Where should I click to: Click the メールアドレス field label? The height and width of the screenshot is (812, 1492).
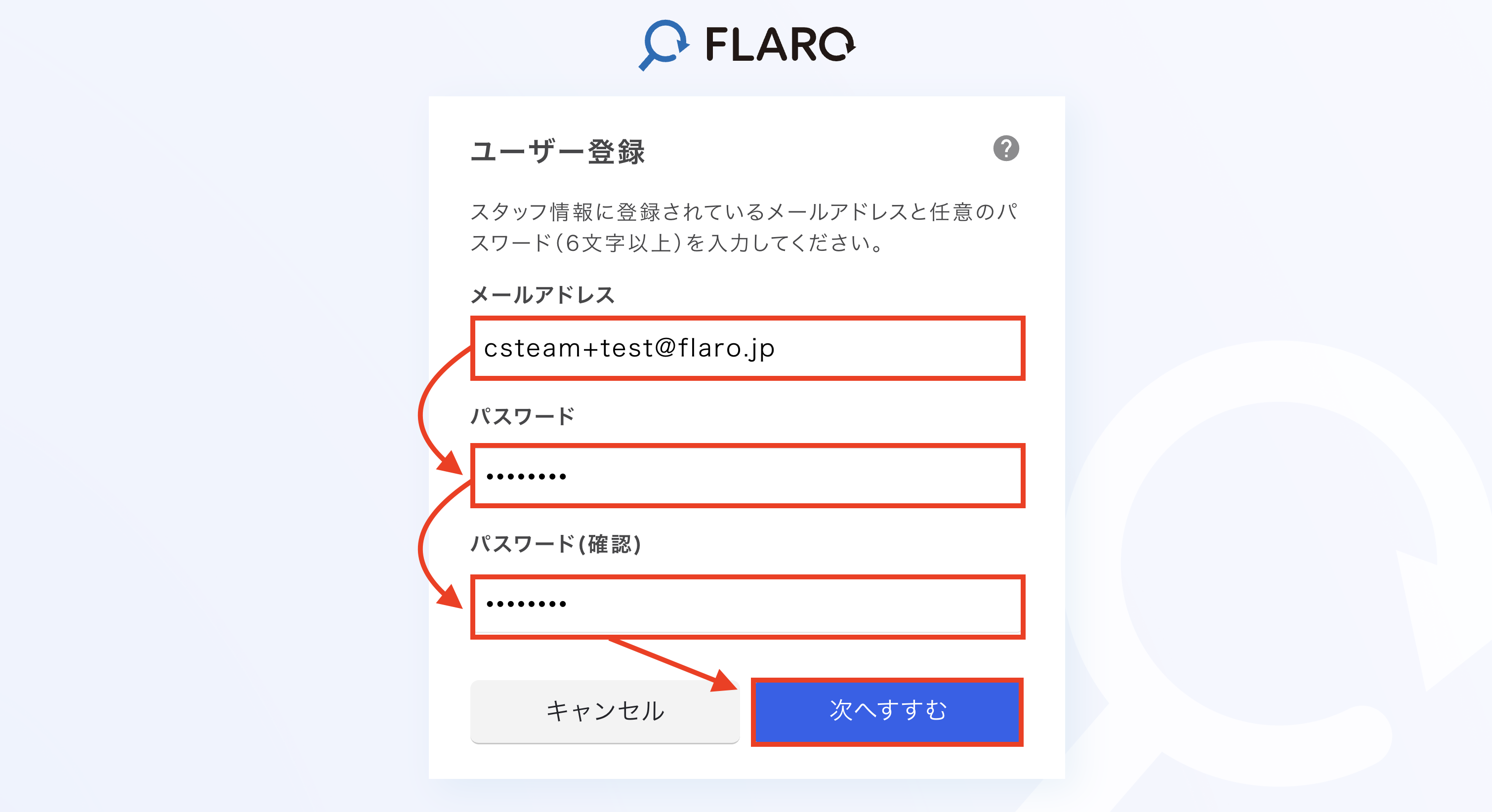coord(542,295)
